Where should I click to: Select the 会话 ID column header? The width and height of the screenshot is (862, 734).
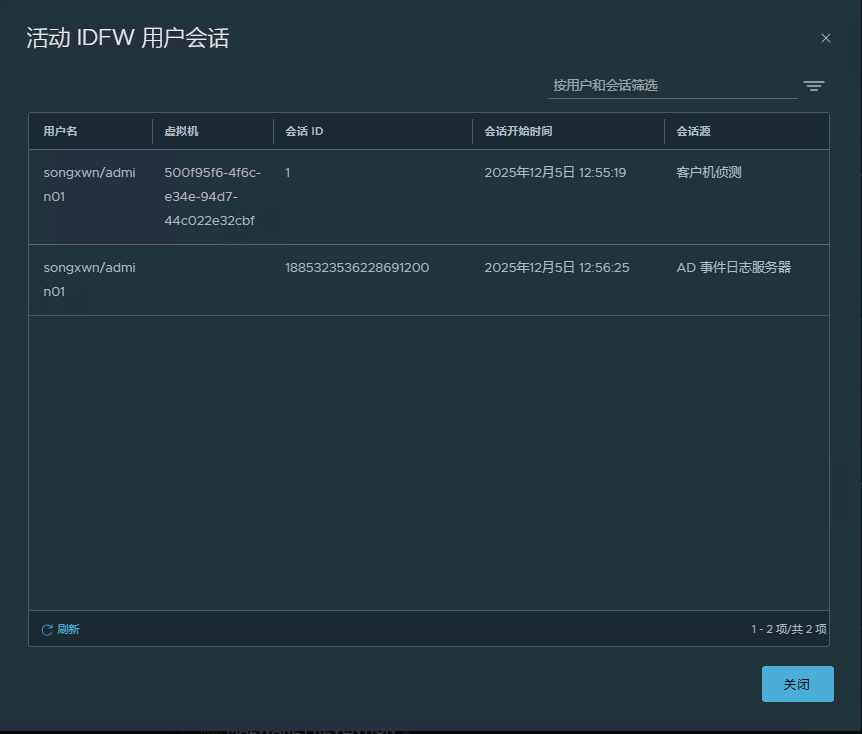[304, 131]
